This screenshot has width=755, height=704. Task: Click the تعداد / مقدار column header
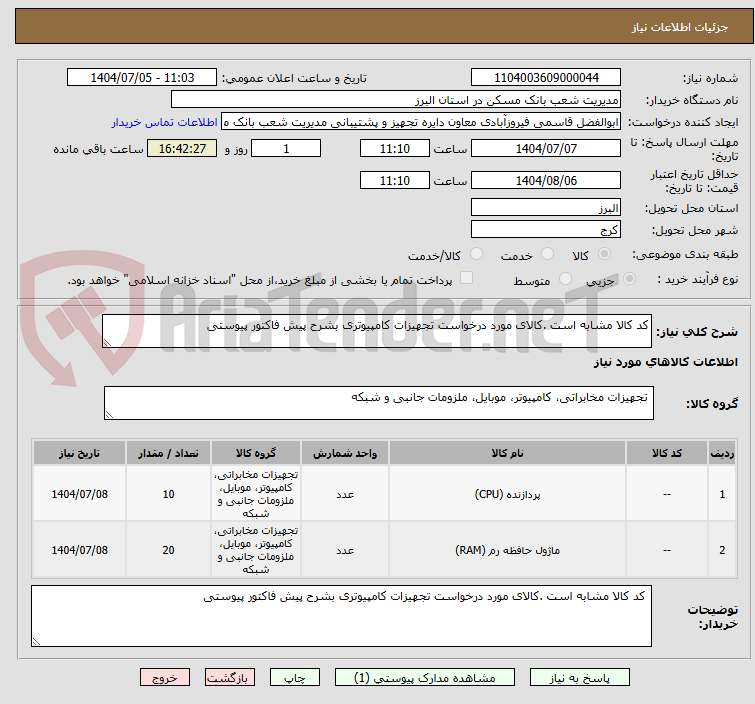168,453
